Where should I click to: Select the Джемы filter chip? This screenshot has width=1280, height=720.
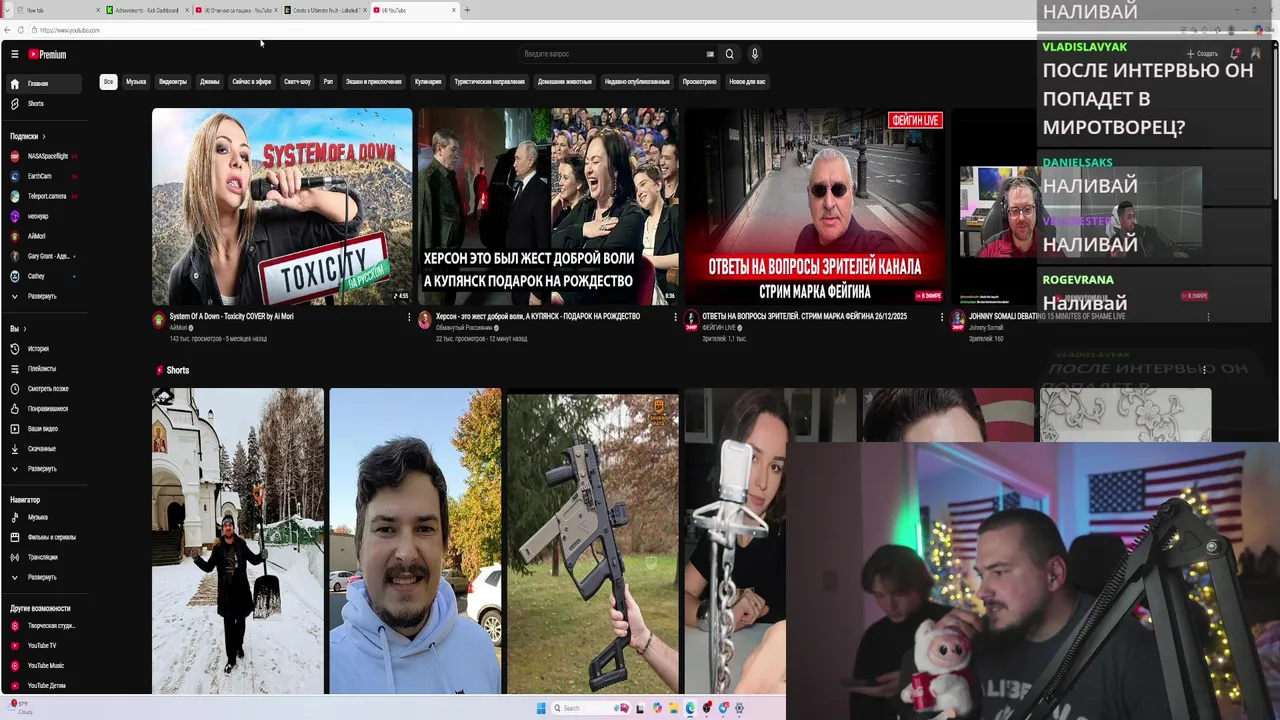coord(209,82)
